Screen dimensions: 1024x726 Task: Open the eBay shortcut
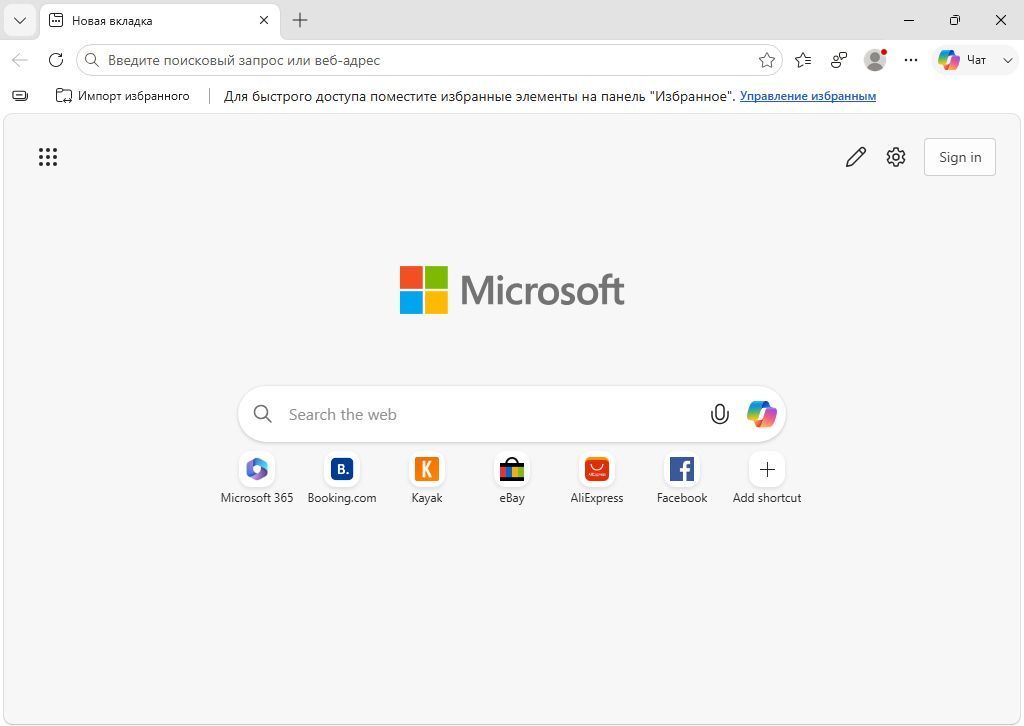tap(512, 479)
